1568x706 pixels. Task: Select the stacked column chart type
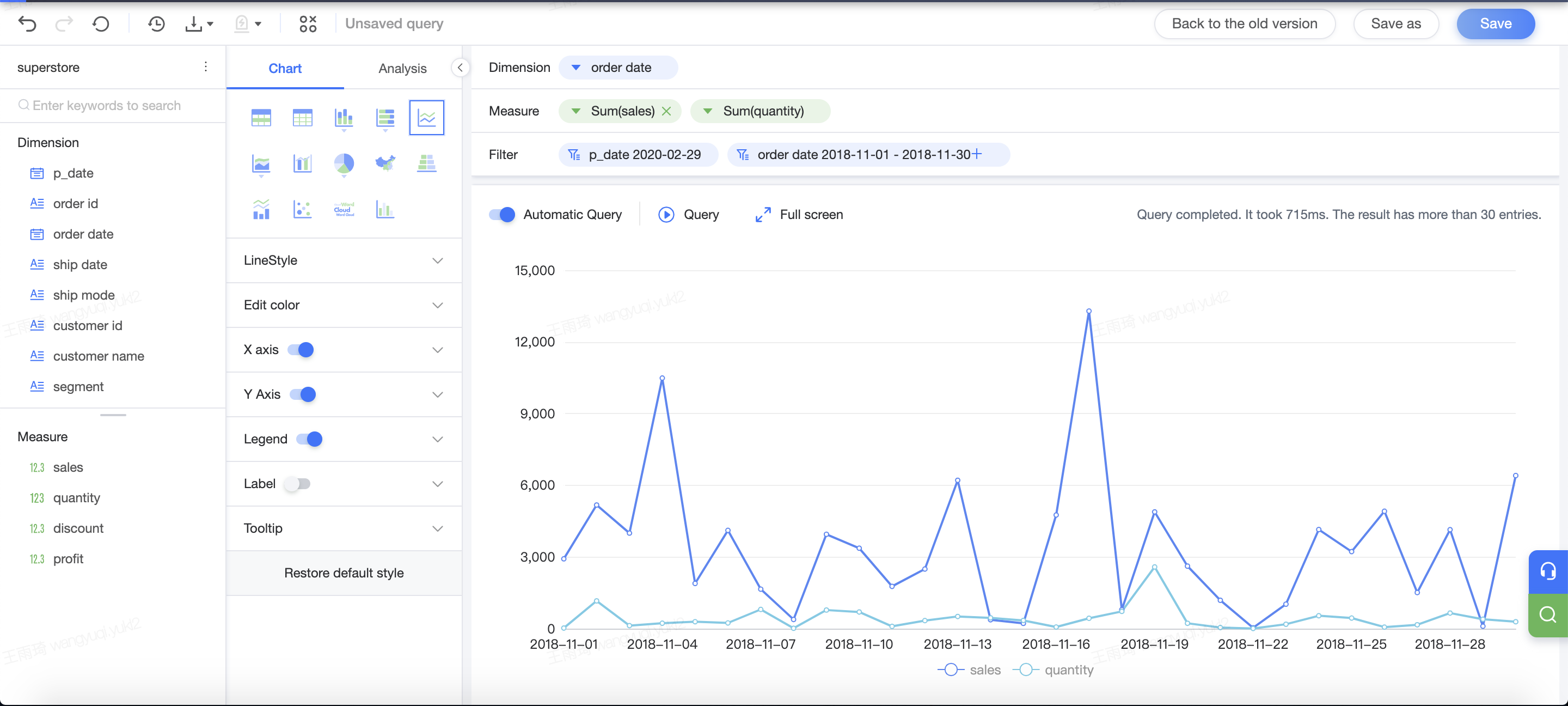[x=344, y=118]
